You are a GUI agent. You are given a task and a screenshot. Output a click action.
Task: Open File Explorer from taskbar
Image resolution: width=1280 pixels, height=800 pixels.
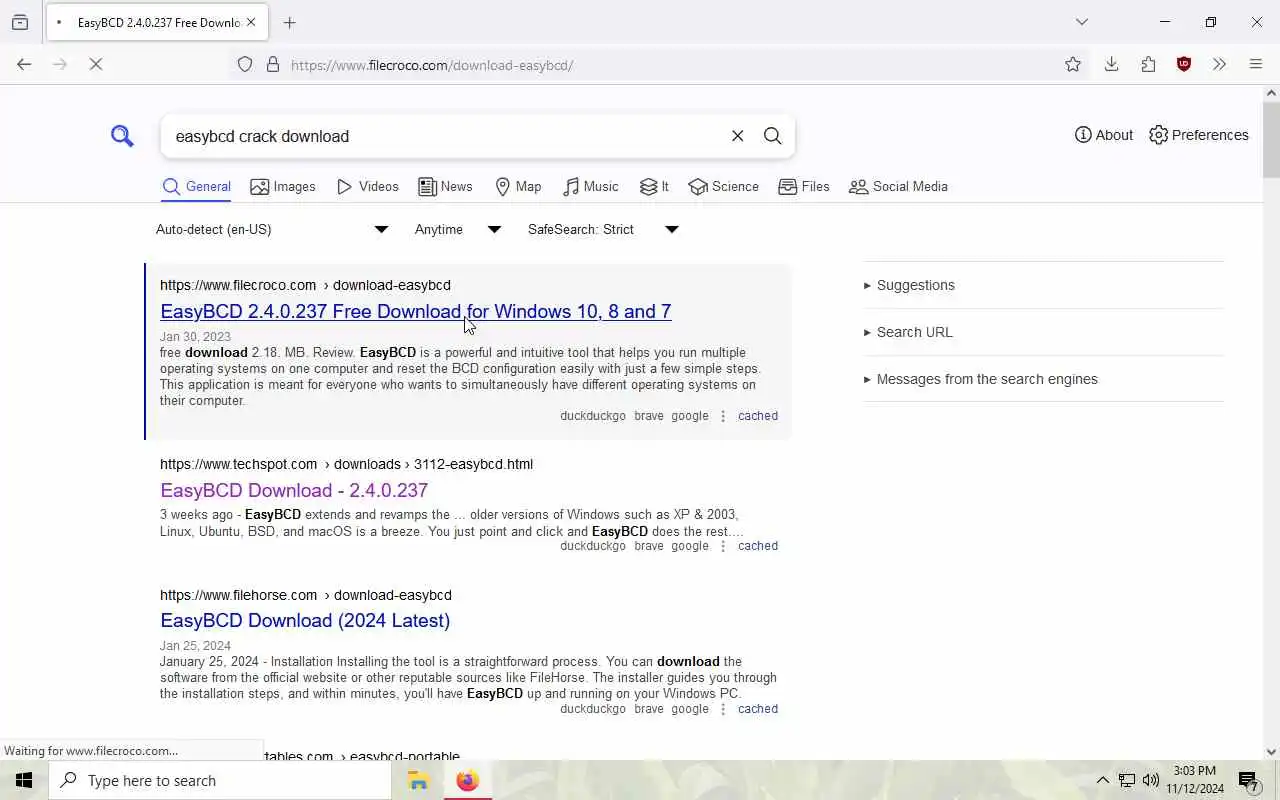(418, 780)
